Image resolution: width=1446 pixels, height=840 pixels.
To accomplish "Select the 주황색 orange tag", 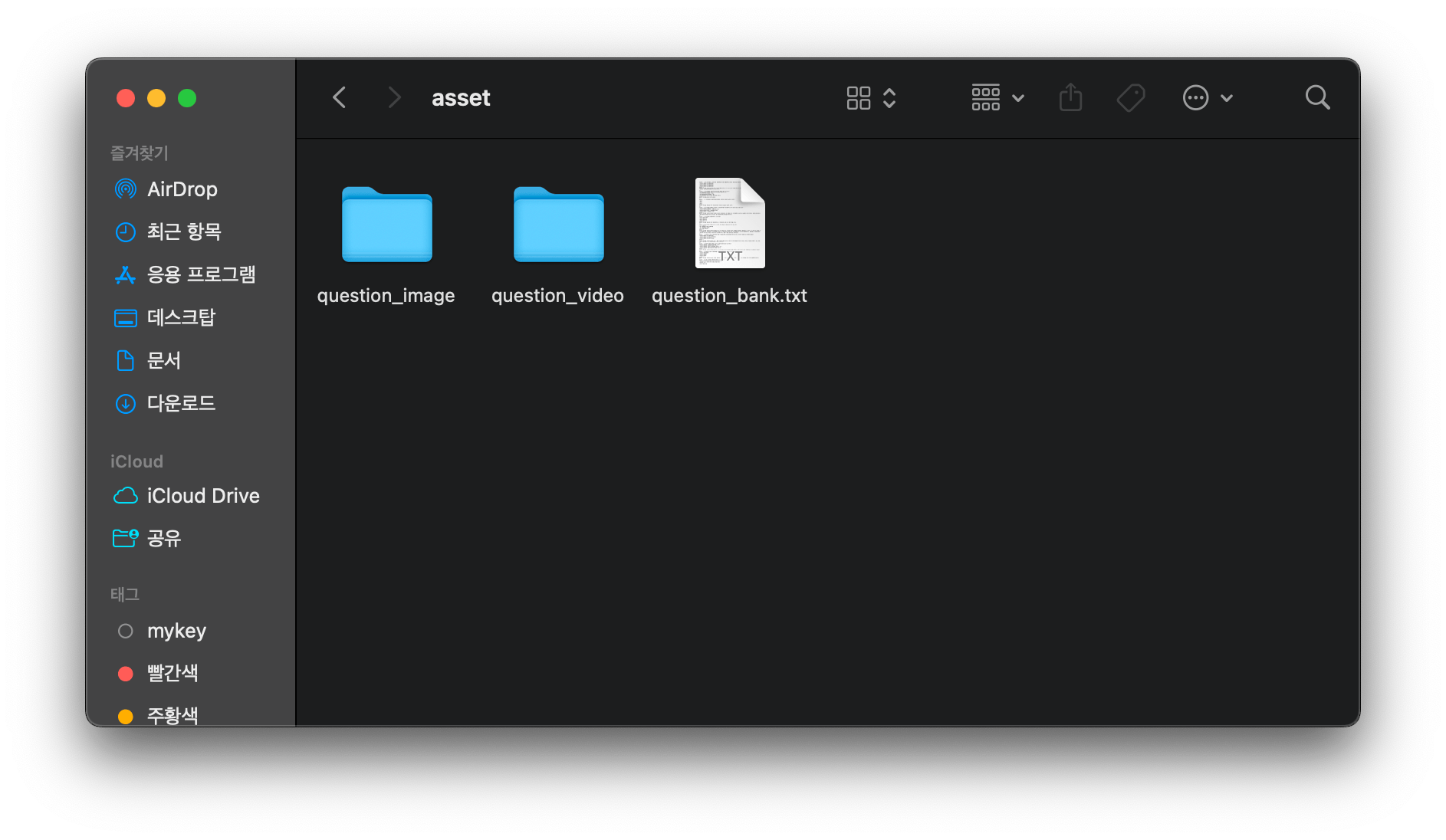I will [x=173, y=715].
